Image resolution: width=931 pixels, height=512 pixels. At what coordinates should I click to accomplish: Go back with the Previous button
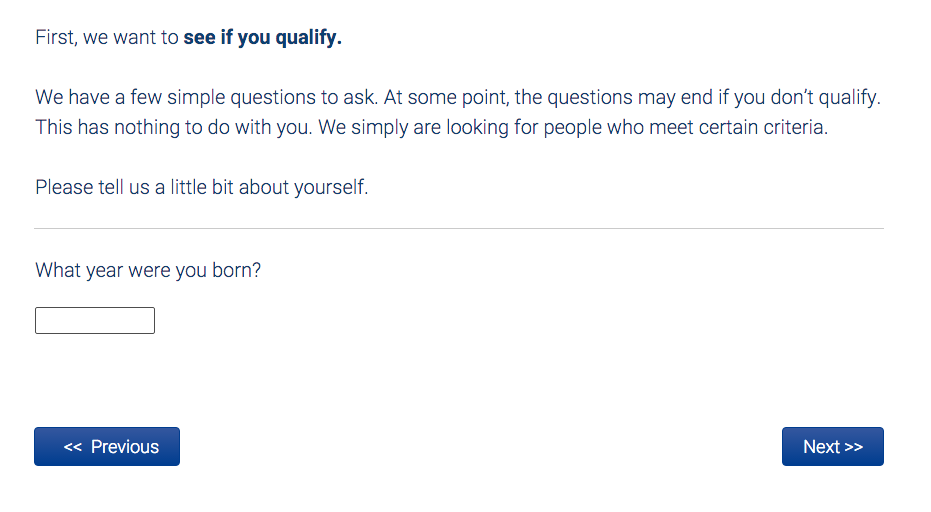107,447
